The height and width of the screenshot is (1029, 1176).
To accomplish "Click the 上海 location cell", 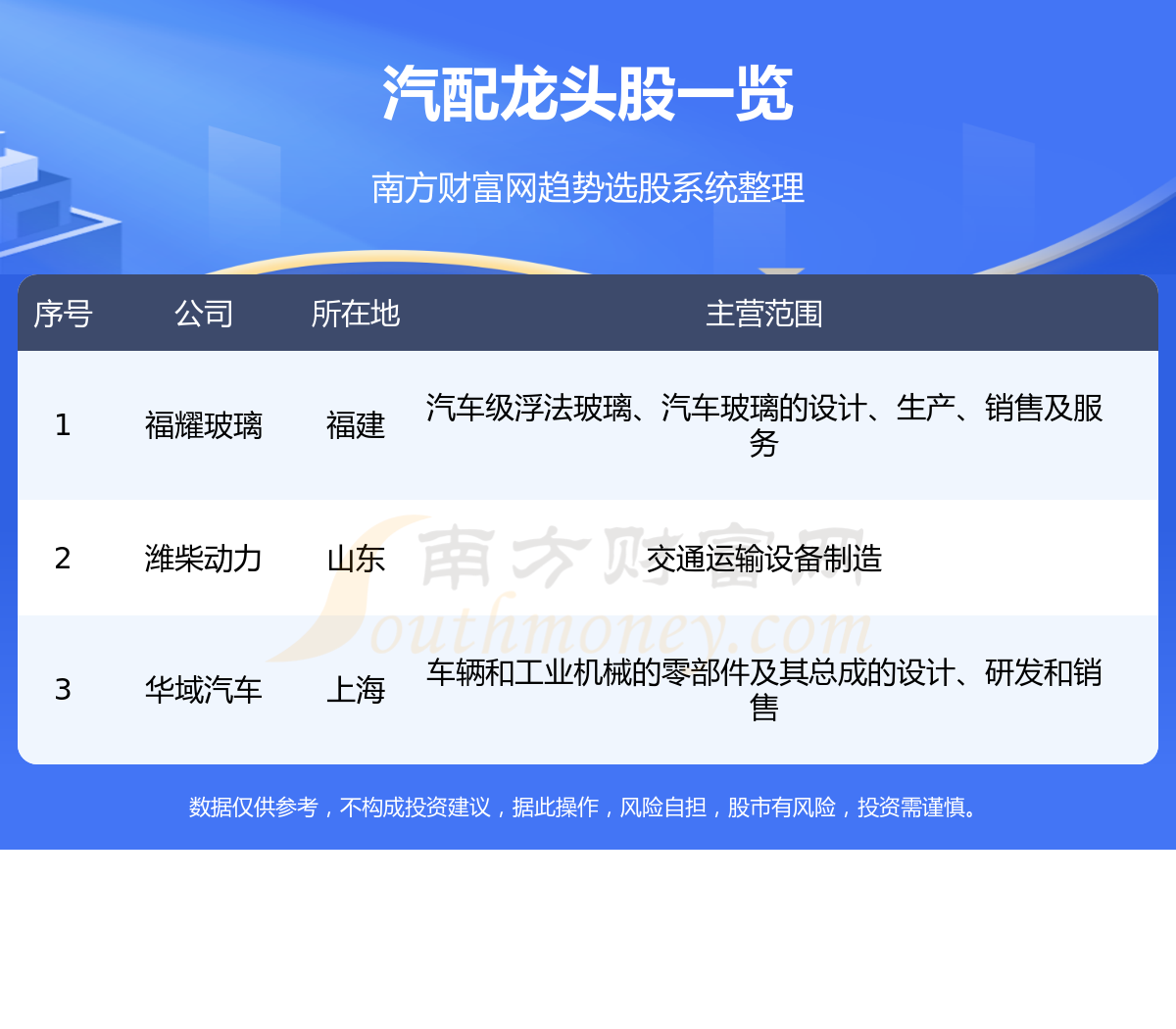I will 356,690.
